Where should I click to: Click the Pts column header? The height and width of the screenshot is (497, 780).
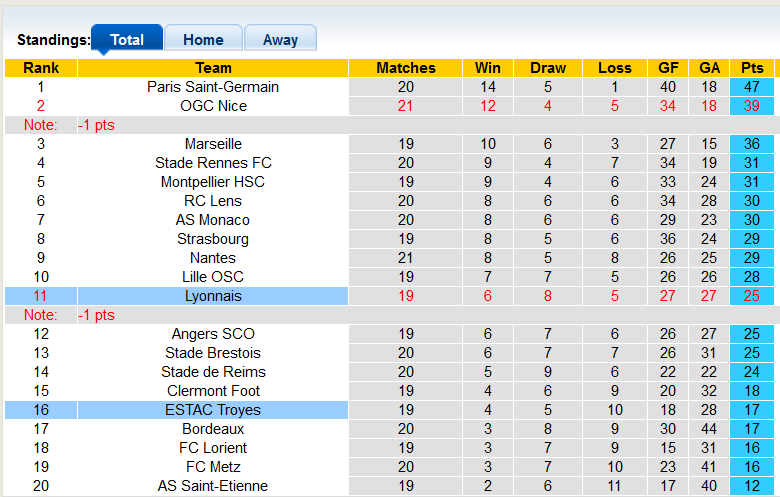tap(752, 68)
